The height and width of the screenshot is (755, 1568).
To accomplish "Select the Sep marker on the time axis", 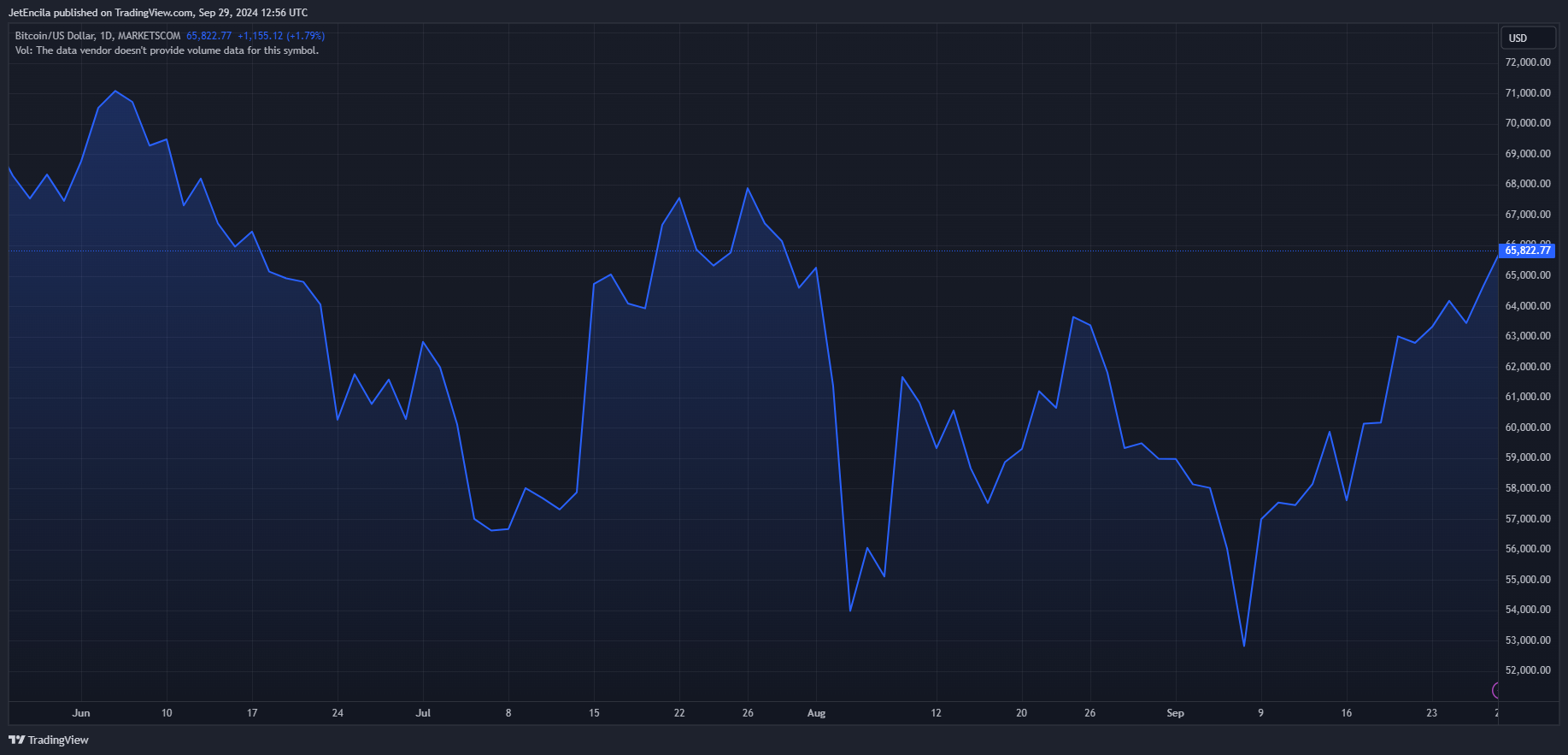I will pyautogui.click(x=1175, y=713).
